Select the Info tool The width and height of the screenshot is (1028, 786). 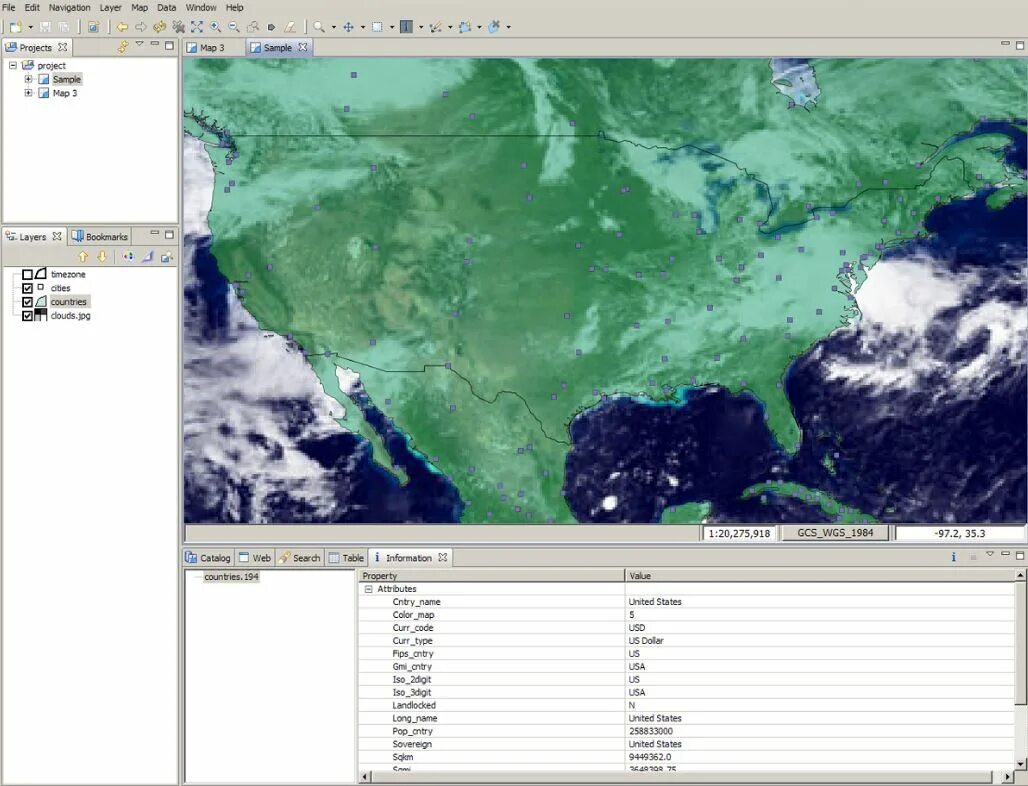click(x=406, y=27)
